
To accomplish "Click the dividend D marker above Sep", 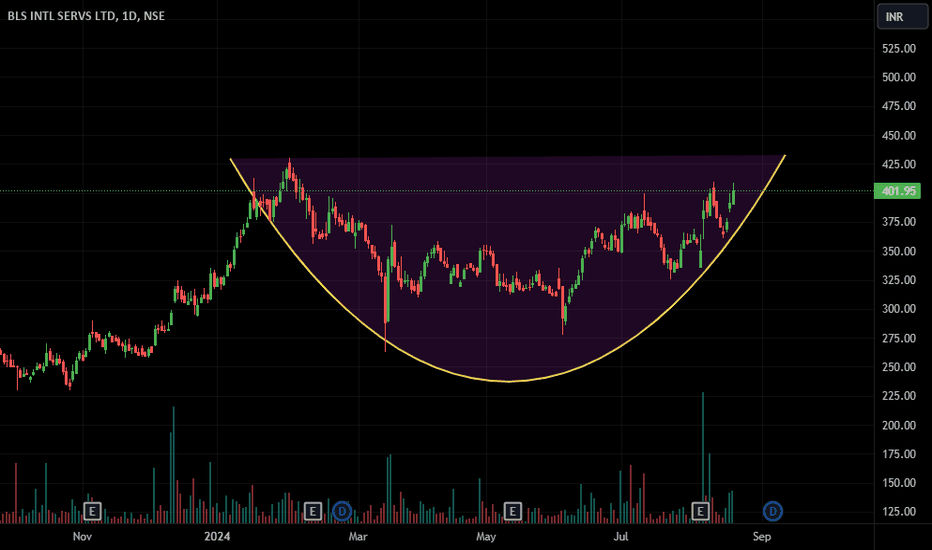I will (x=773, y=511).
